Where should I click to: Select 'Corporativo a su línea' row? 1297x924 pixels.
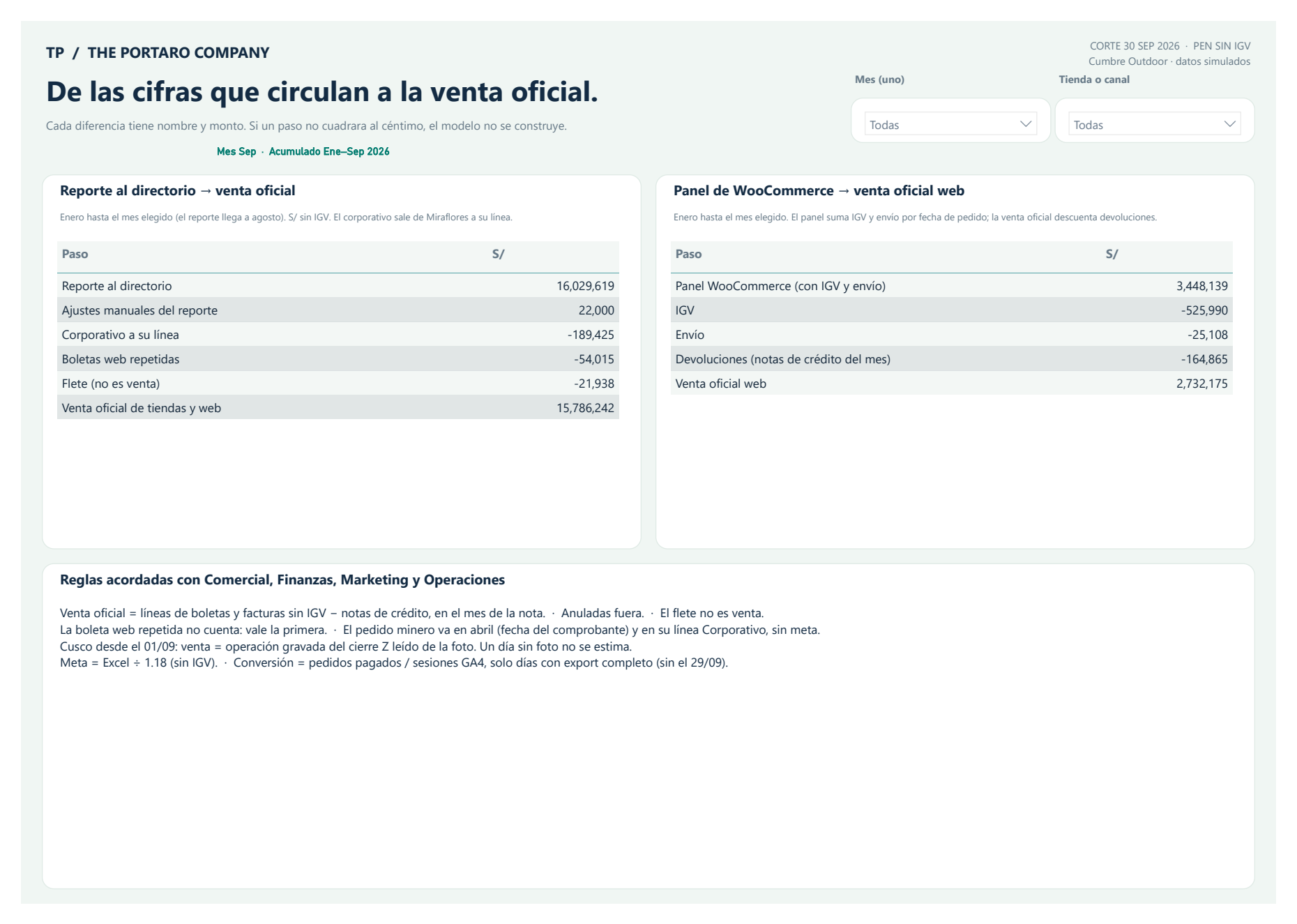[x=338, y=335]
